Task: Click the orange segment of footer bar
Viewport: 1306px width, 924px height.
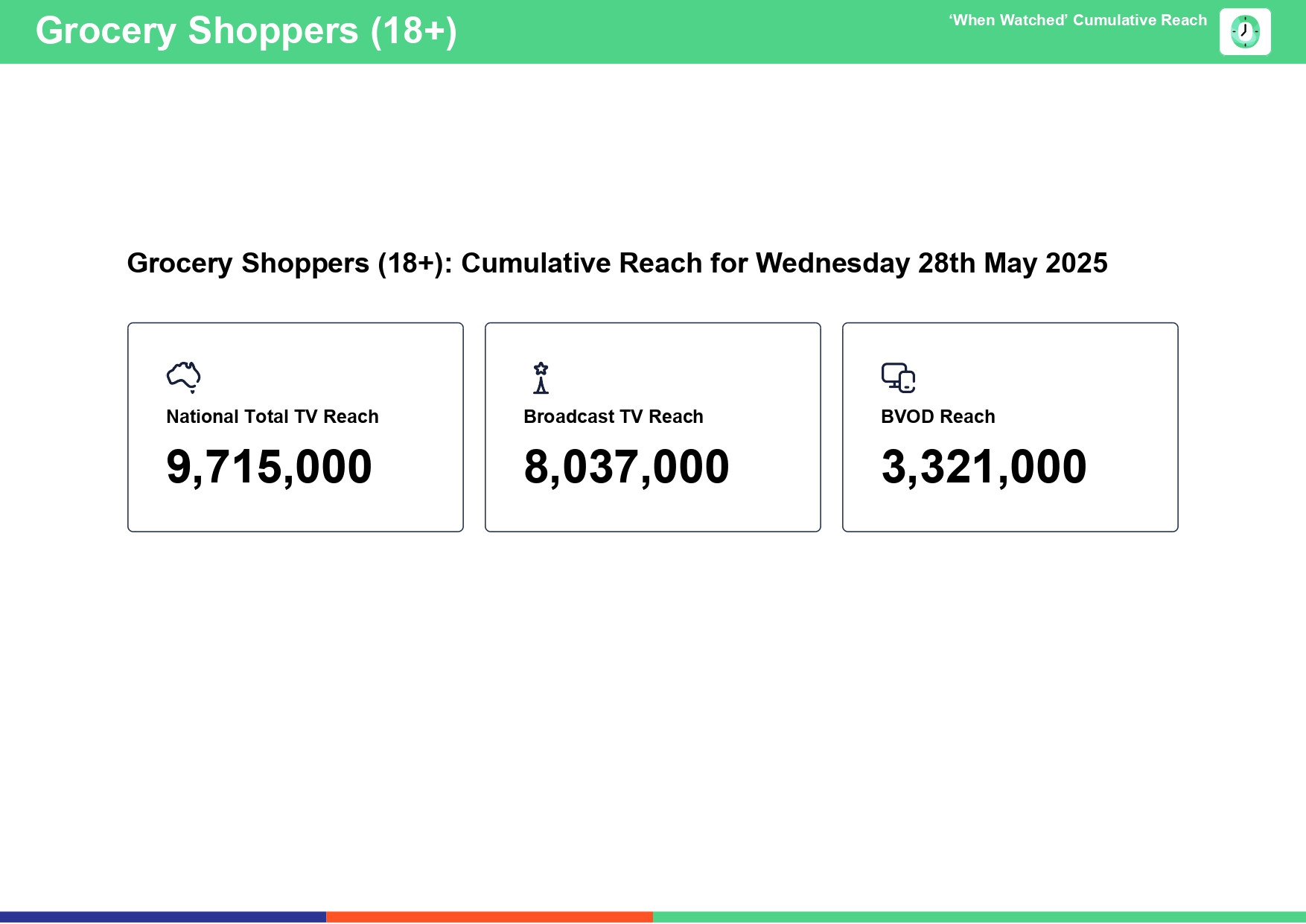Action: pyautogui.click(x=489, y=917)
